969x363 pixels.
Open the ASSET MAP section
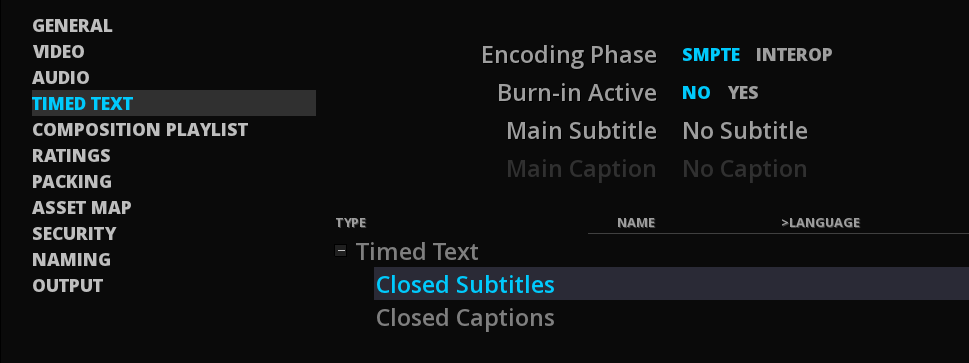point(82,207)
